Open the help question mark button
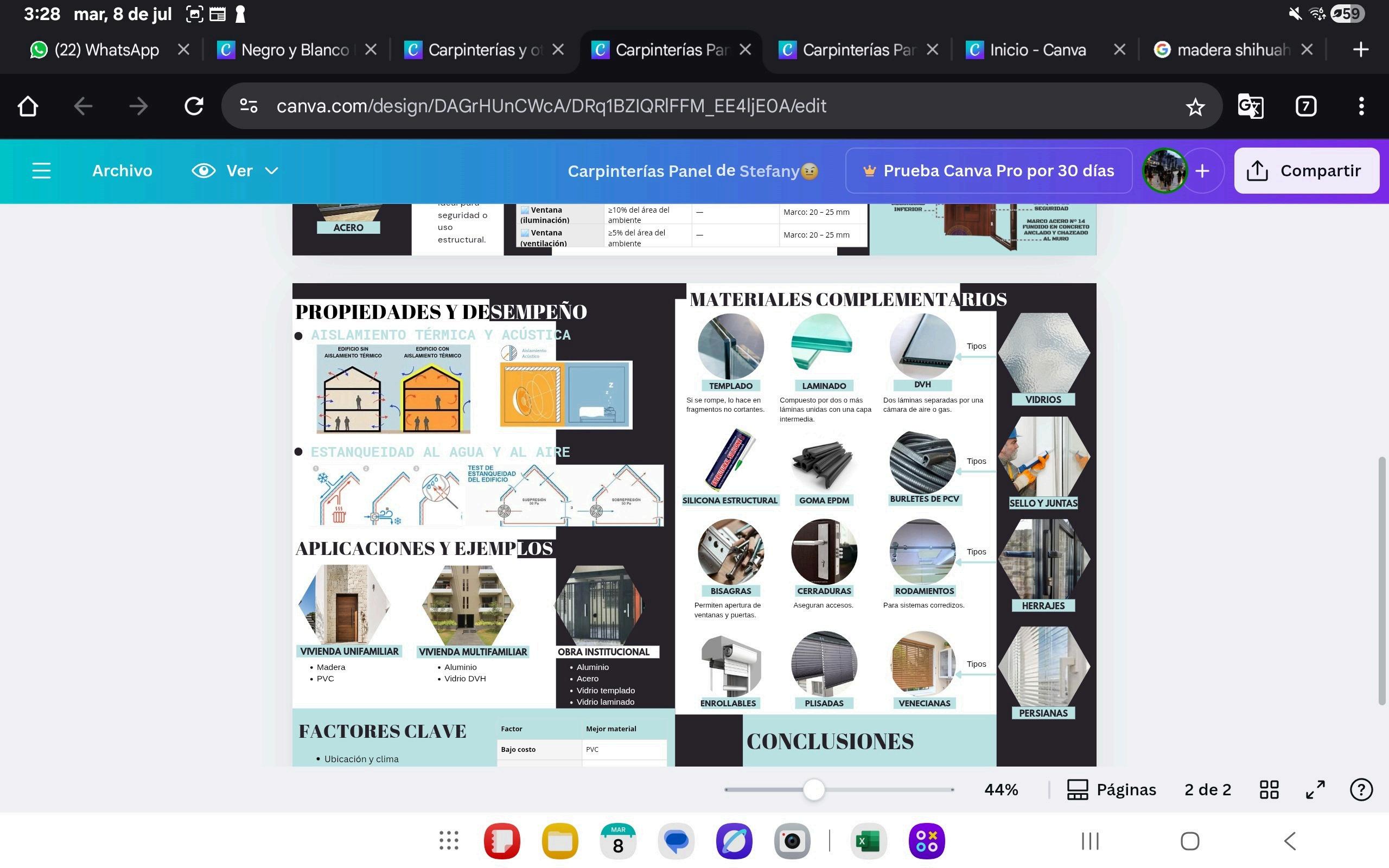1389x868 pixels. tap(1361, 789)
